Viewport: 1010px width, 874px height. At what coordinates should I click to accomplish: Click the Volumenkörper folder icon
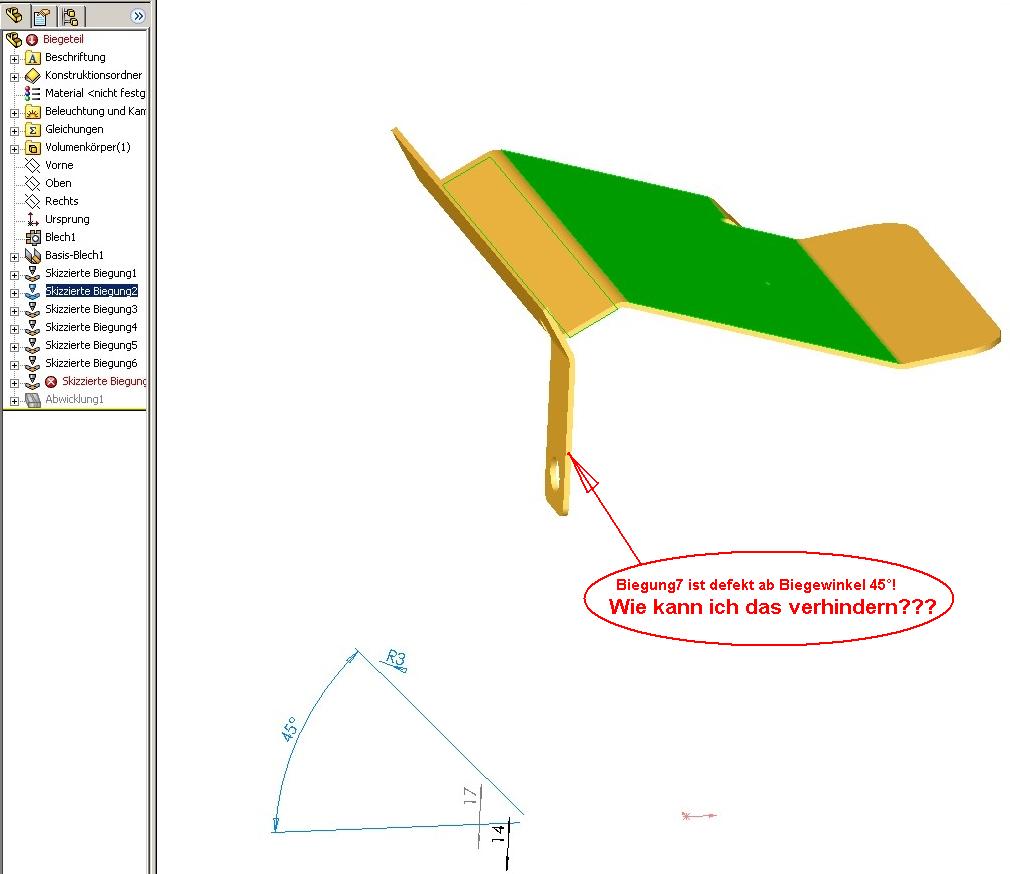pos(32,148)
